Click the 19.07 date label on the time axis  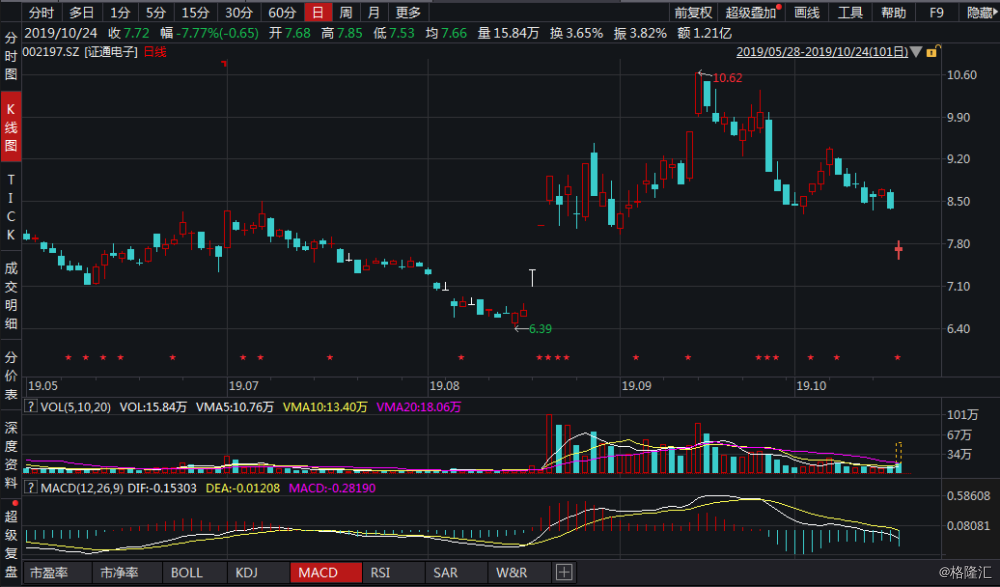tap(244, 386)
